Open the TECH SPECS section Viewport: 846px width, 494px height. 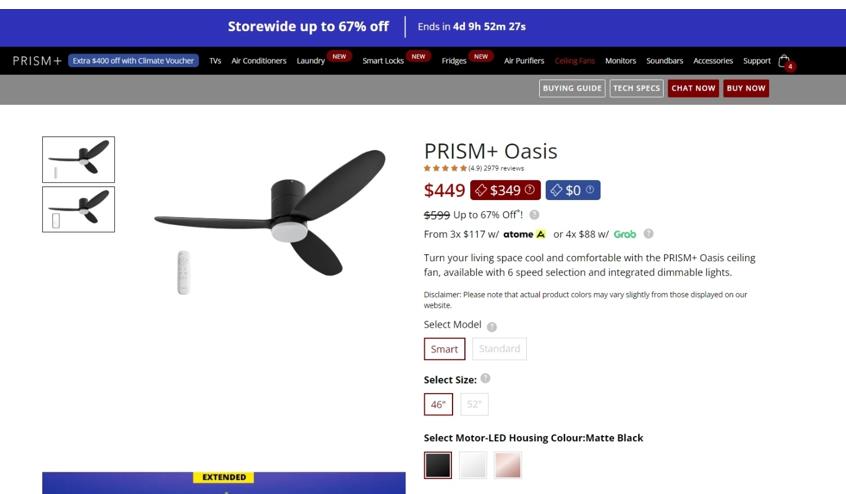637,88
